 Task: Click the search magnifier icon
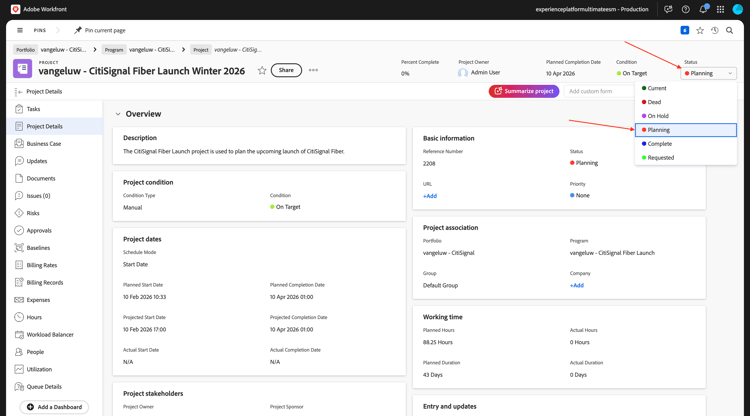pos(729,30)
